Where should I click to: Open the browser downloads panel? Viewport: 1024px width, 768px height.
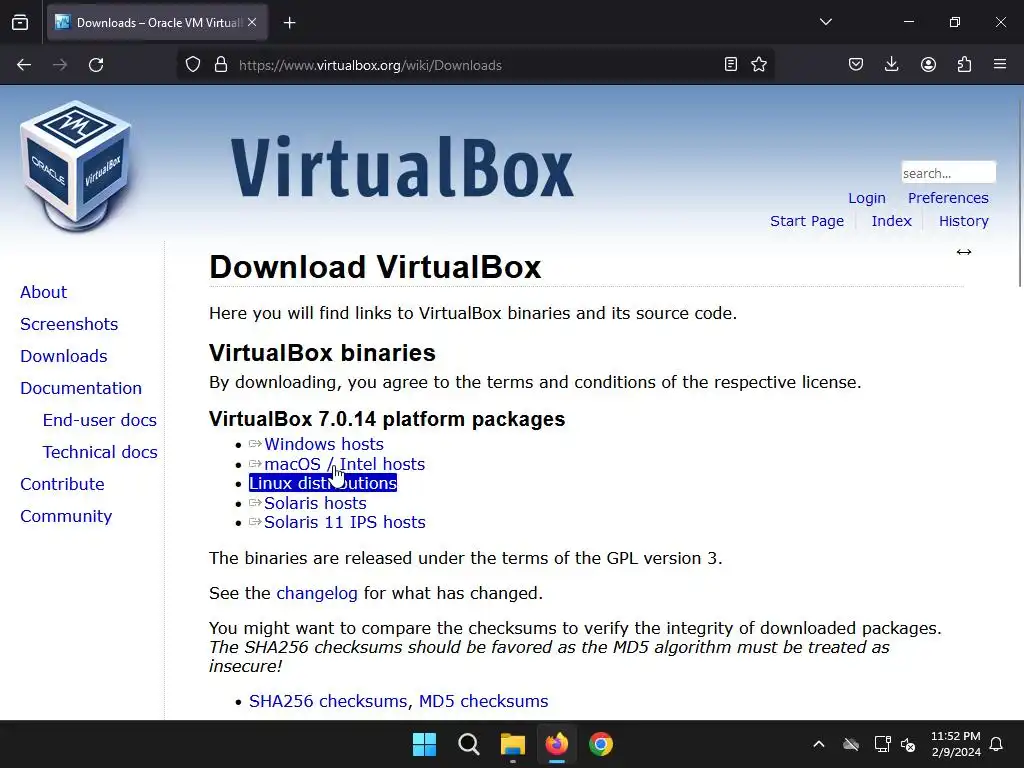click(x=891, y=64)
